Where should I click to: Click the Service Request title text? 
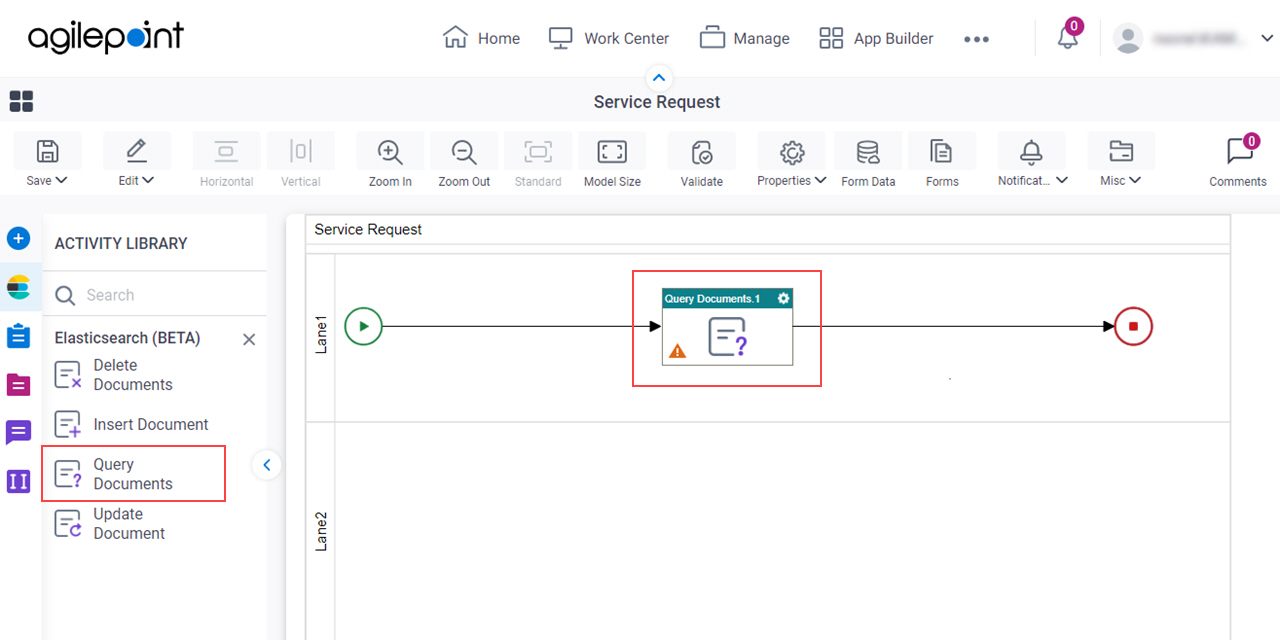657,102
